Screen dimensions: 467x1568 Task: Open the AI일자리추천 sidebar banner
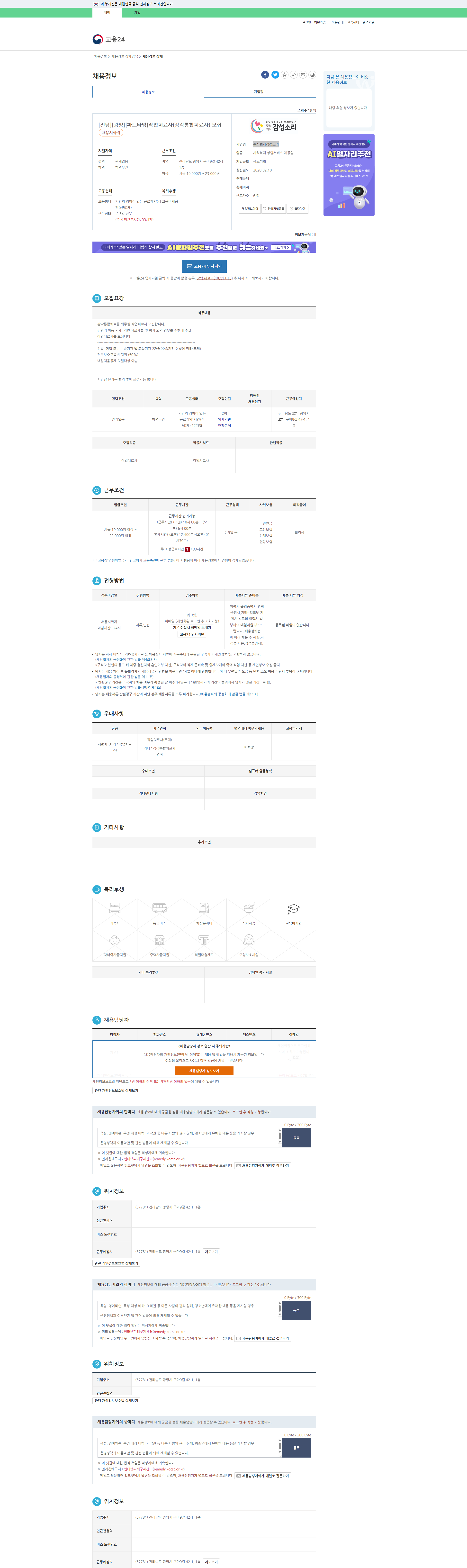[x=349, y=175]
